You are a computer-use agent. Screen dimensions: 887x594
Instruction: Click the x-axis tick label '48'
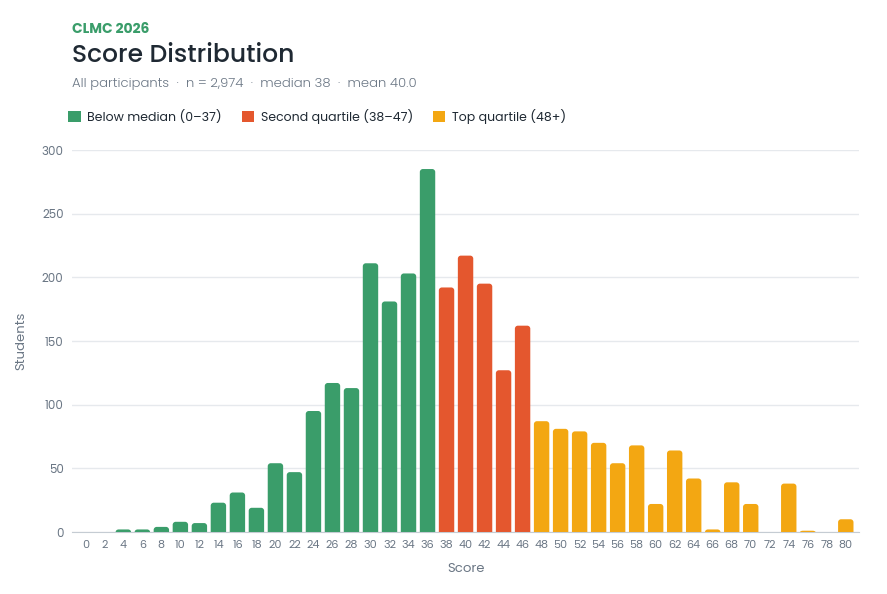(x=541, y=544)
